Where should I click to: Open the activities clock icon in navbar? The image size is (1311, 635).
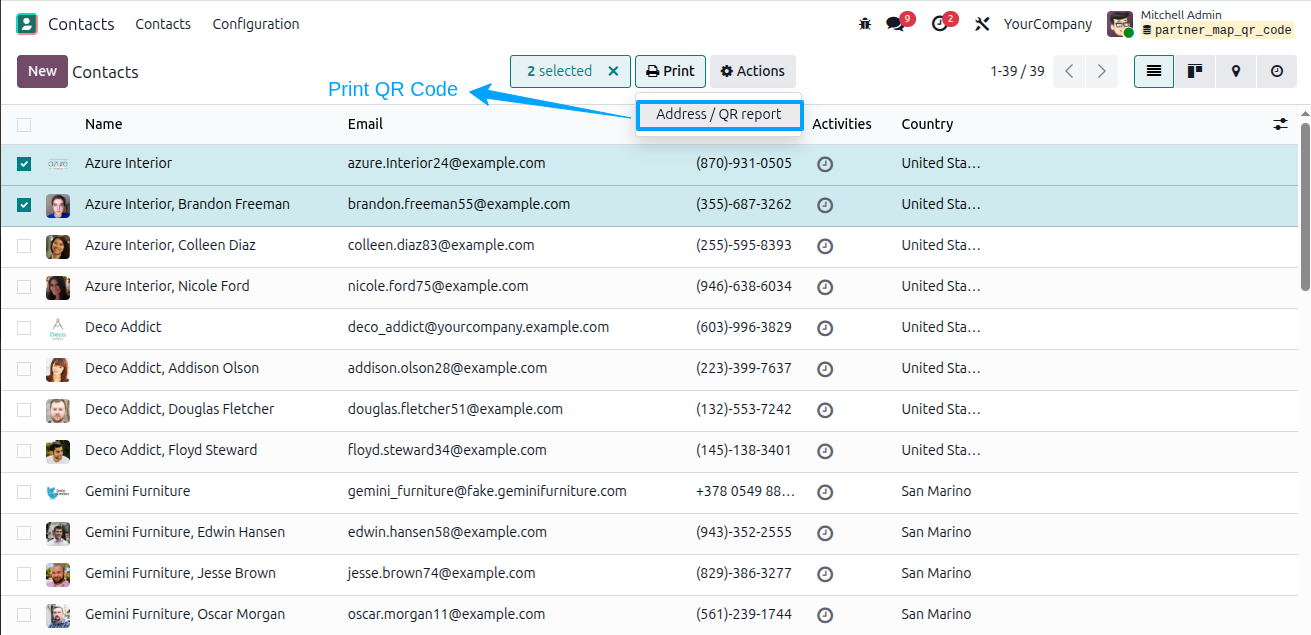(x=940, y=23)
